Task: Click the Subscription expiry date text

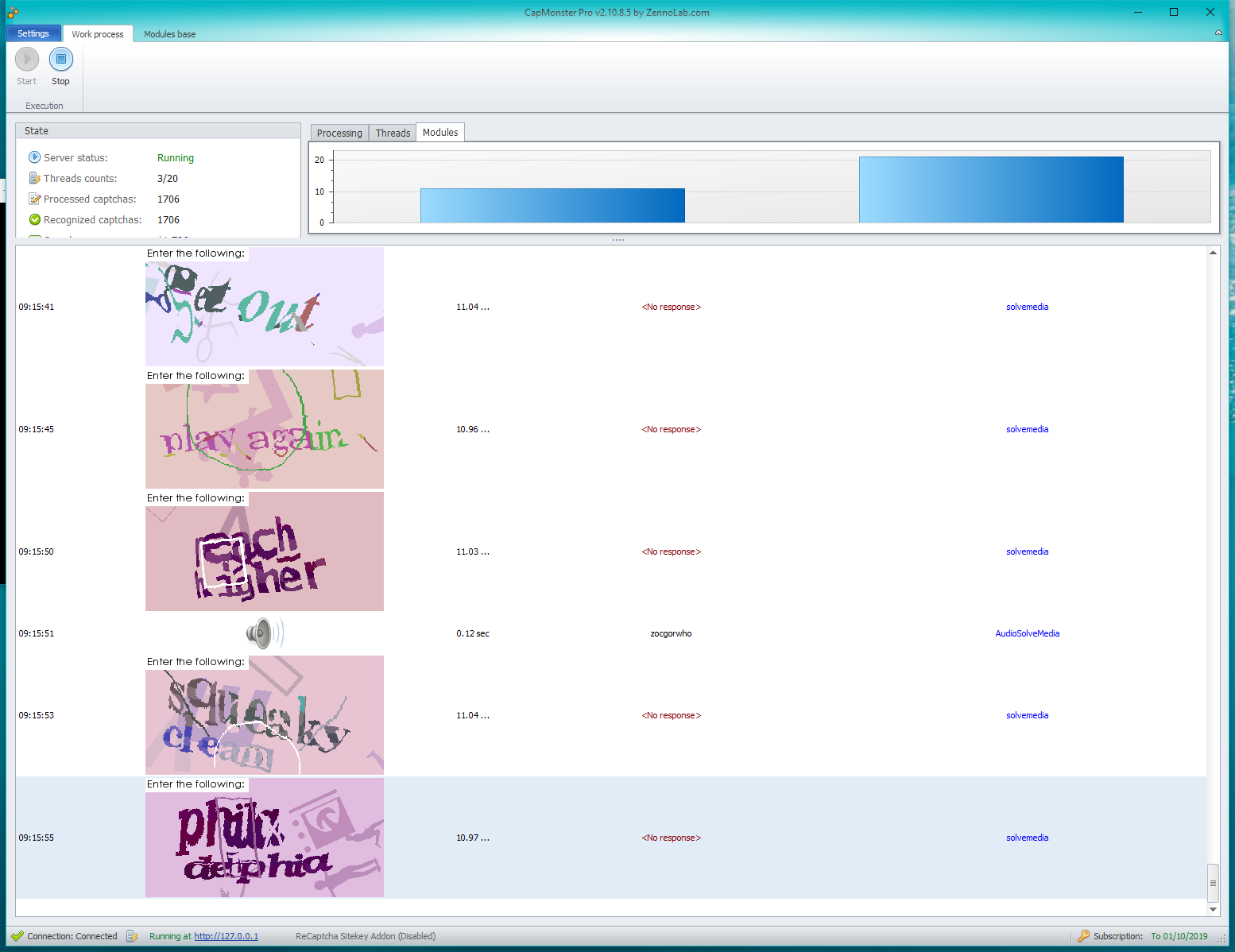Action: point(1179,936)
